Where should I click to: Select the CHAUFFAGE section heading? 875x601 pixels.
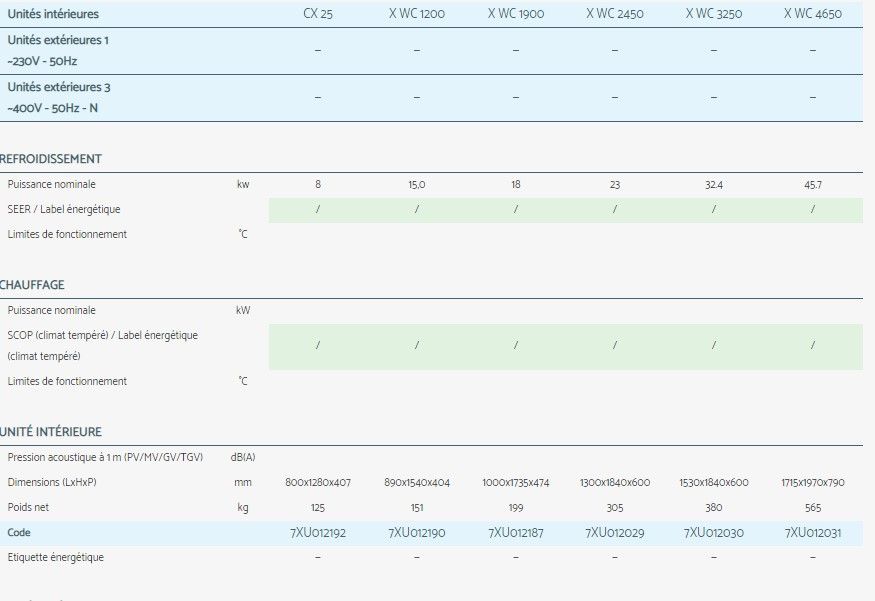point(33,285)
